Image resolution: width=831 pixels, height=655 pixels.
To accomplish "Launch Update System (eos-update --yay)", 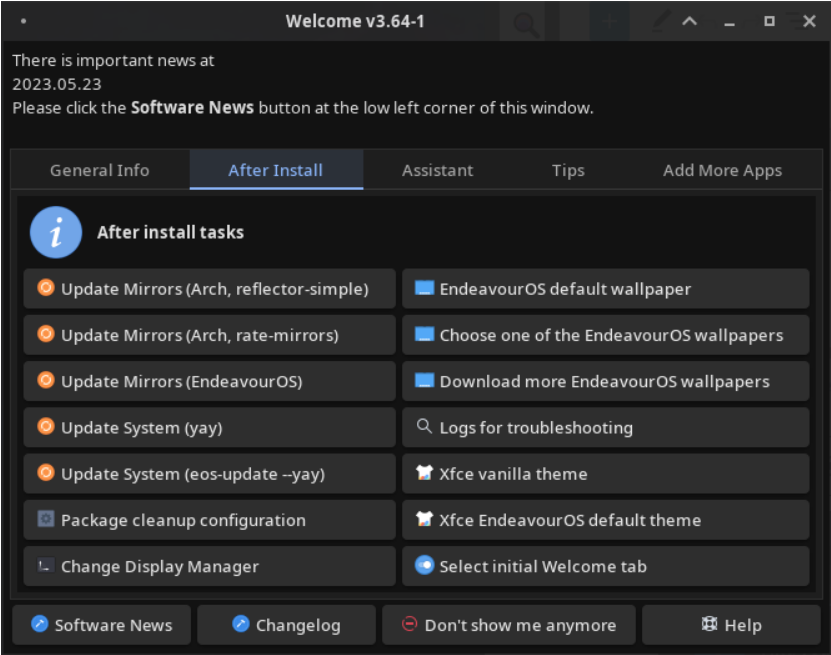I will 209,474.
